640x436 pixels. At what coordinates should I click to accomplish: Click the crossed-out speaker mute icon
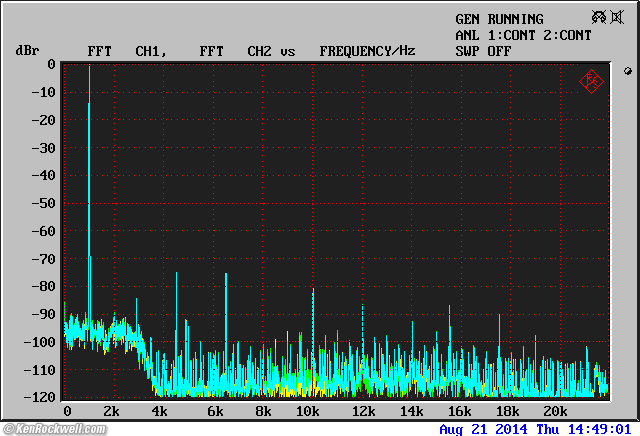[x=617, y=17]
